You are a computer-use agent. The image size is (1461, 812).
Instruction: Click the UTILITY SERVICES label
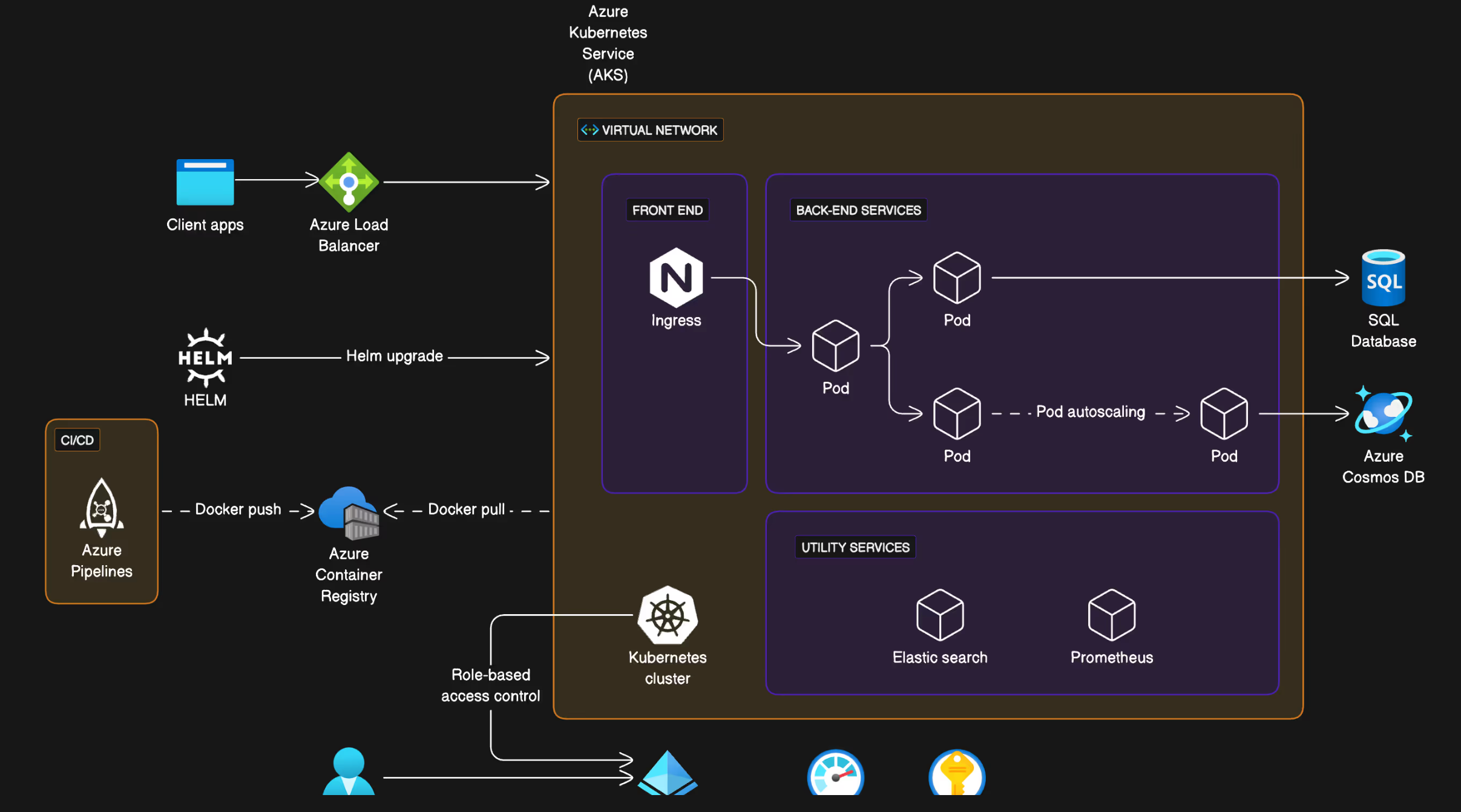(855, 547)
